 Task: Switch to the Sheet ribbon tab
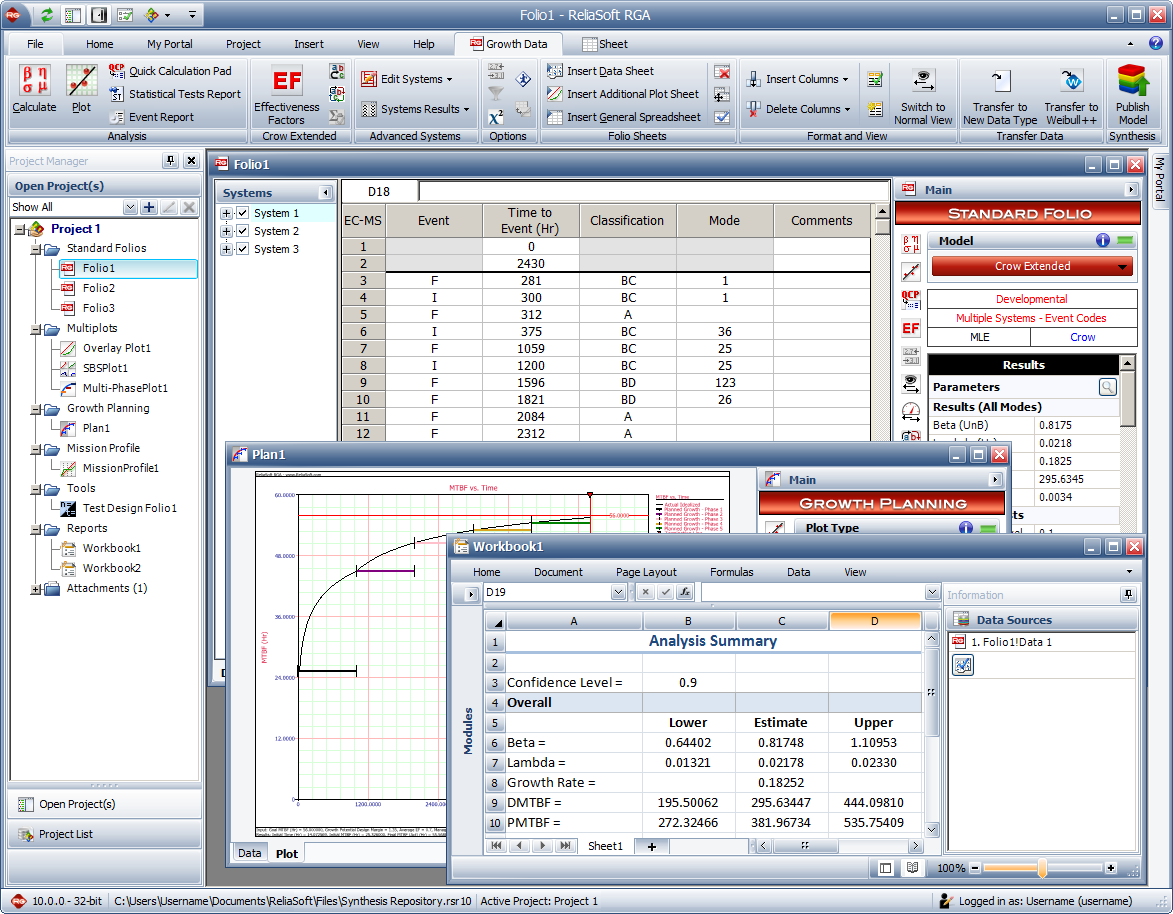(604, 44)
